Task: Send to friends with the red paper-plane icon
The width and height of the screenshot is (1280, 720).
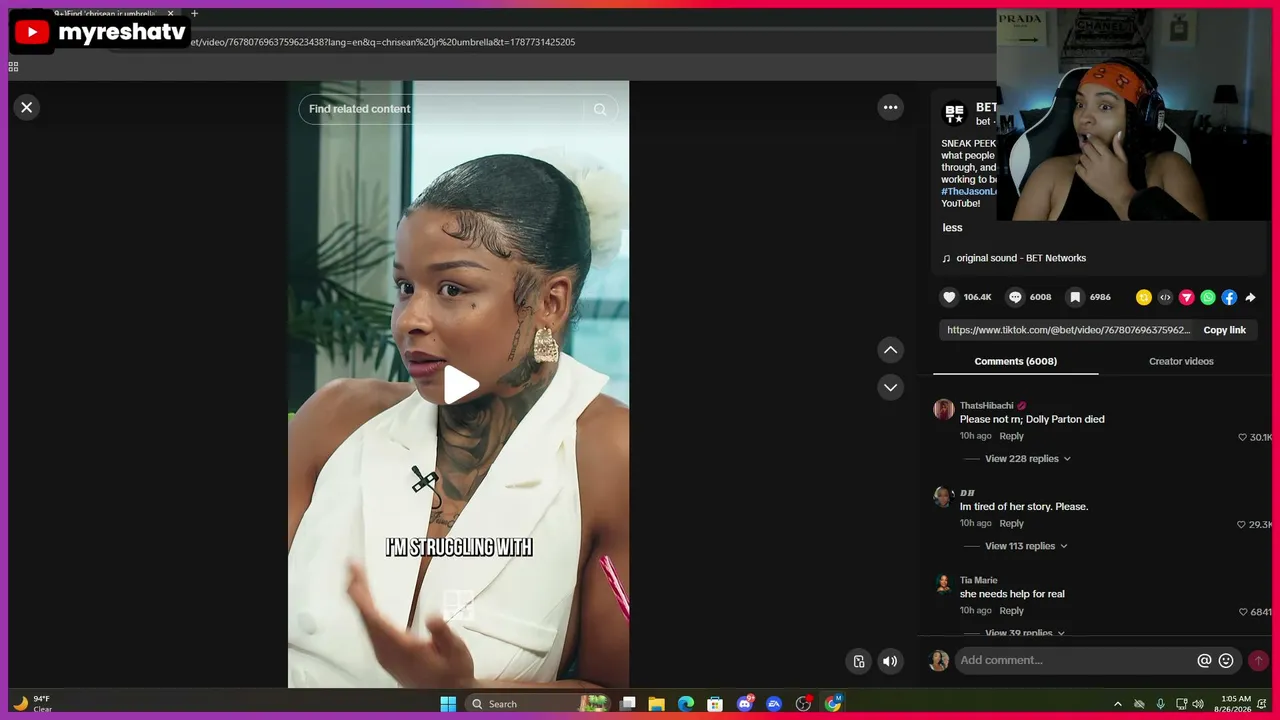Action: pos(1187,297)
